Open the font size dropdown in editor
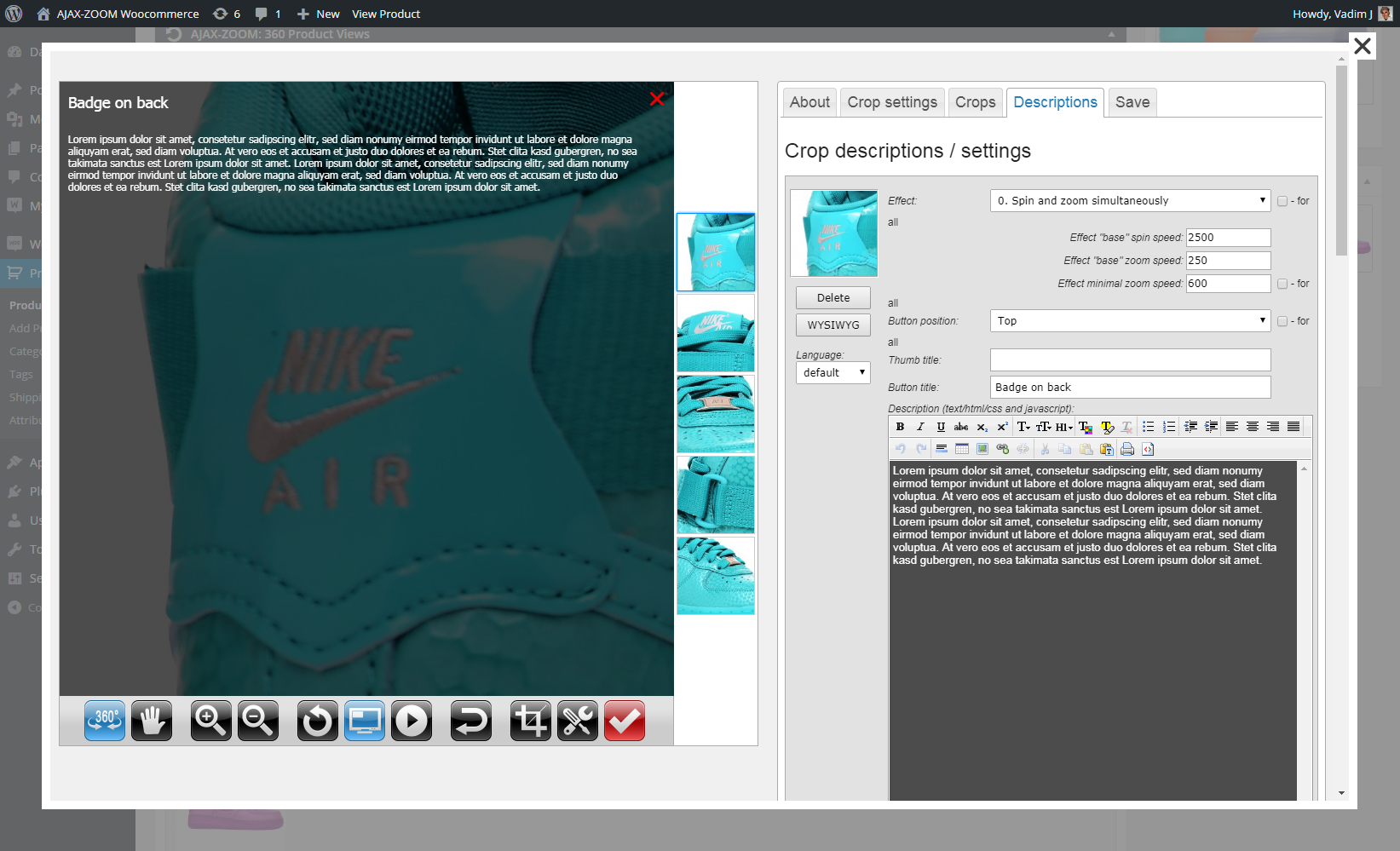 click(1044, 427)
